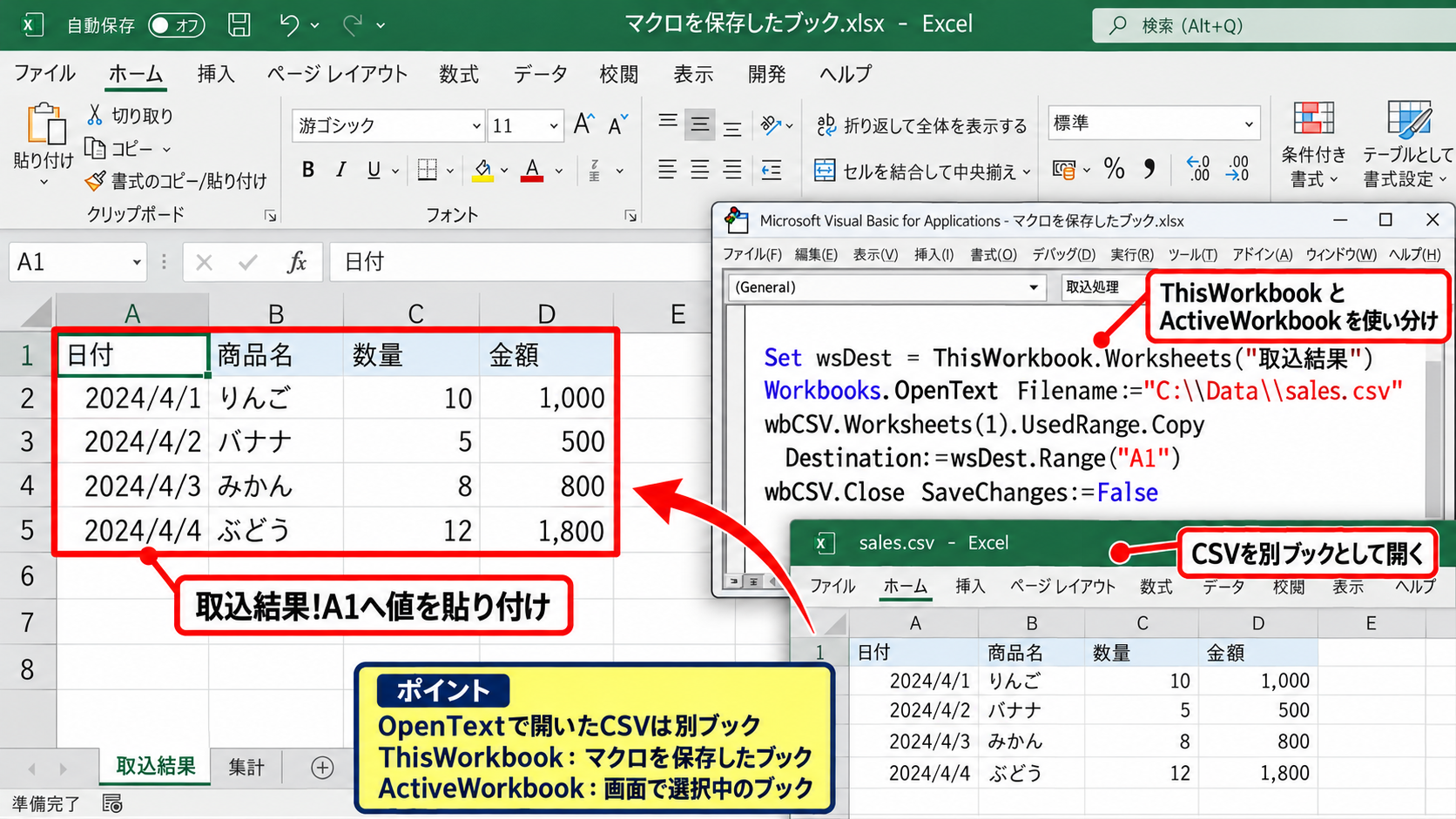Toggle Bold formatting

click(x=307, y=170)
